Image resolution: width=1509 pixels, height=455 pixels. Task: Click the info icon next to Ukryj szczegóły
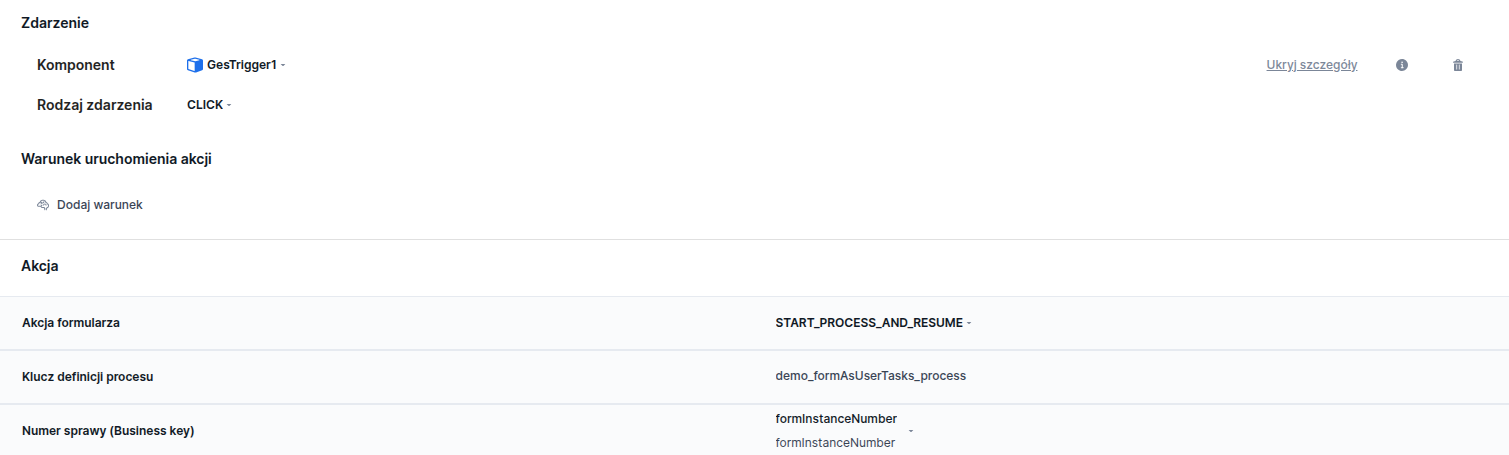point(1402,65)
